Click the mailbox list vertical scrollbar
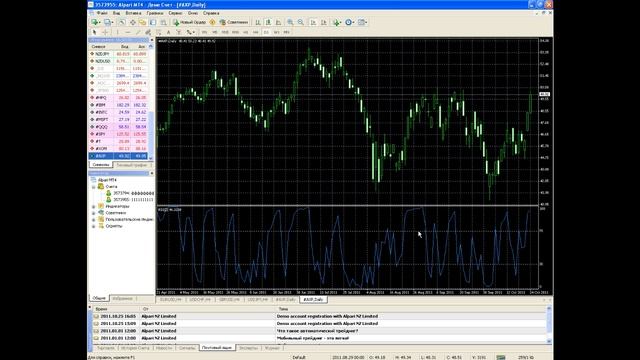Screen dimensions: 640x360 [549, 325]
